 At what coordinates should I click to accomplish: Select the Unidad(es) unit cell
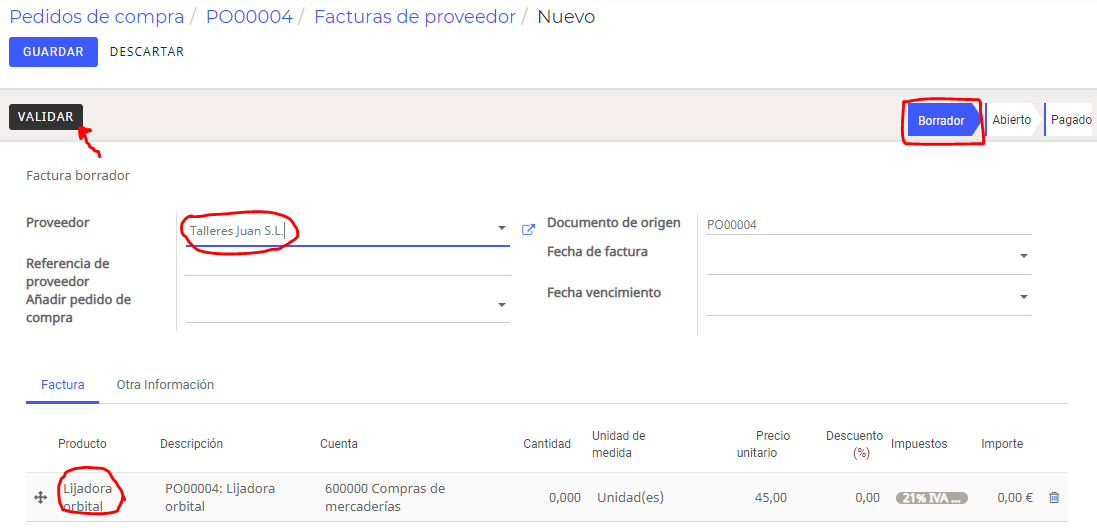(x=630, y=498)
